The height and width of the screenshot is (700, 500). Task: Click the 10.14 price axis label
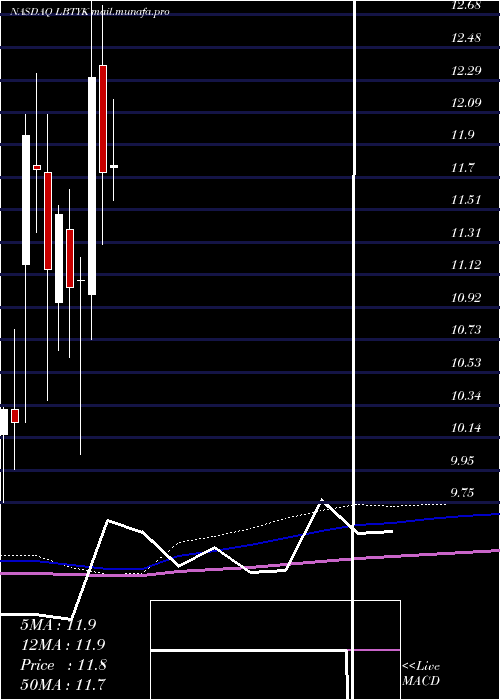pyautogui.click(x=466, y=428)
